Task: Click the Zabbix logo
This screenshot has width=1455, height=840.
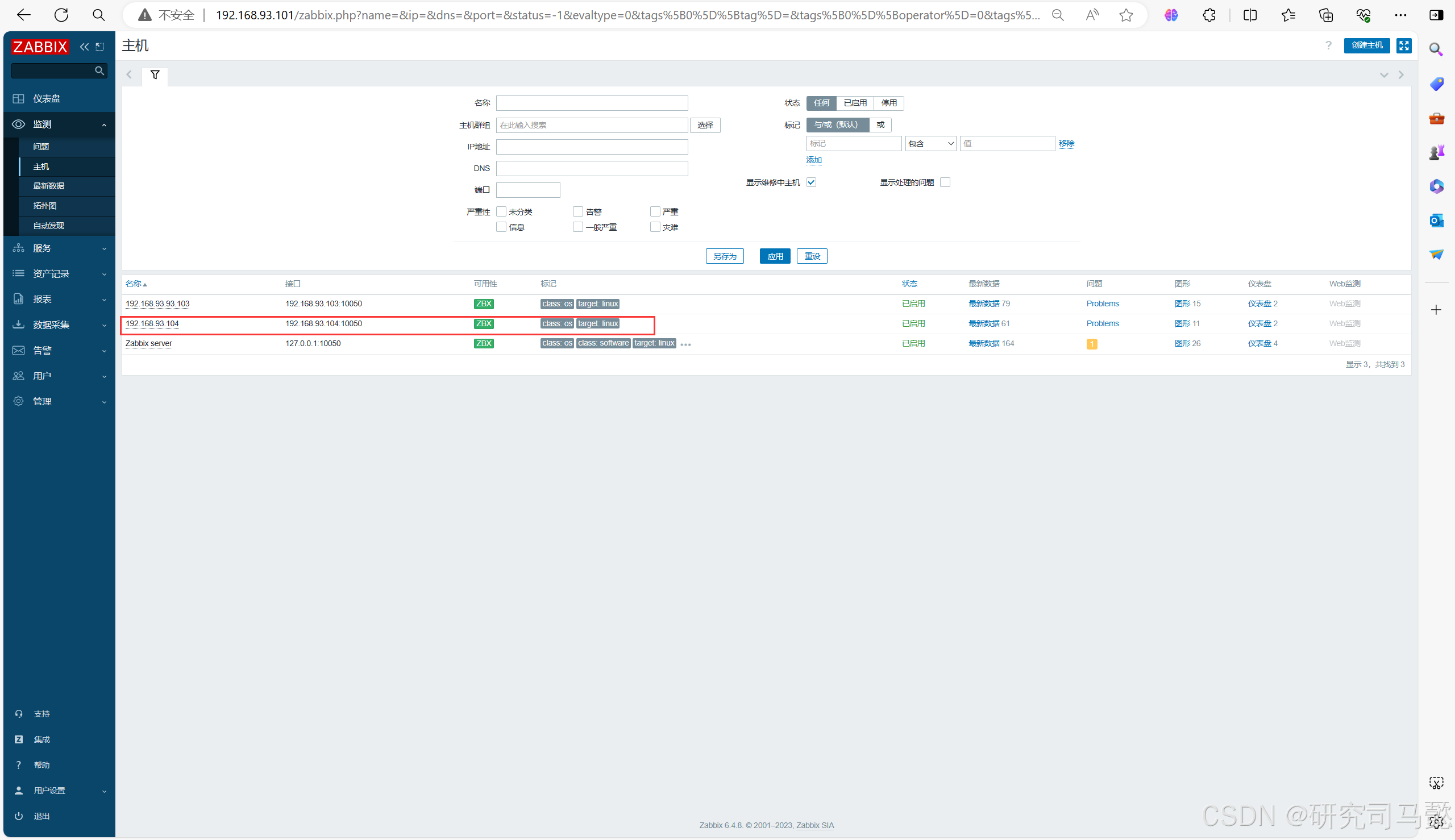Action: 40,47
